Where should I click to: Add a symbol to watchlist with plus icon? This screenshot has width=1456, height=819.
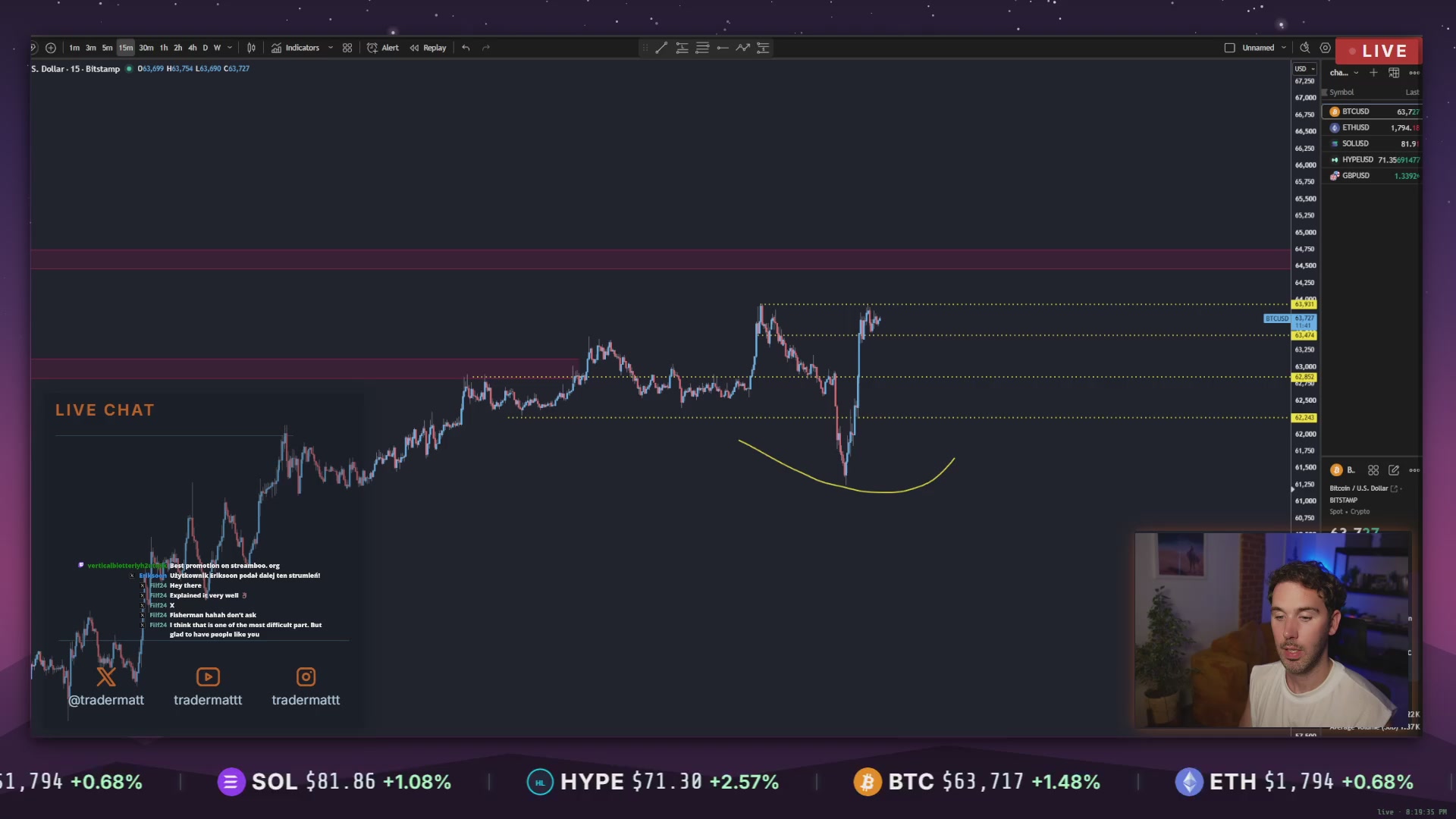1373,73
